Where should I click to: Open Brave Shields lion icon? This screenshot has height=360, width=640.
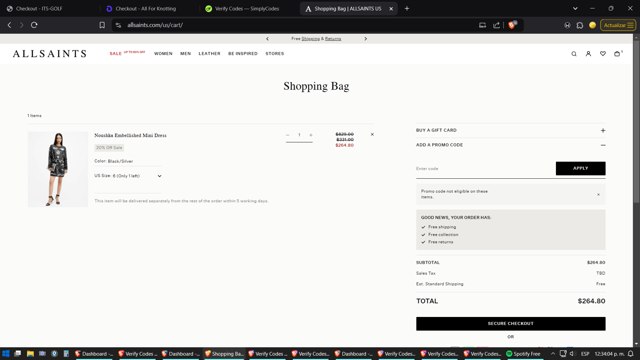tap(512, 25)
